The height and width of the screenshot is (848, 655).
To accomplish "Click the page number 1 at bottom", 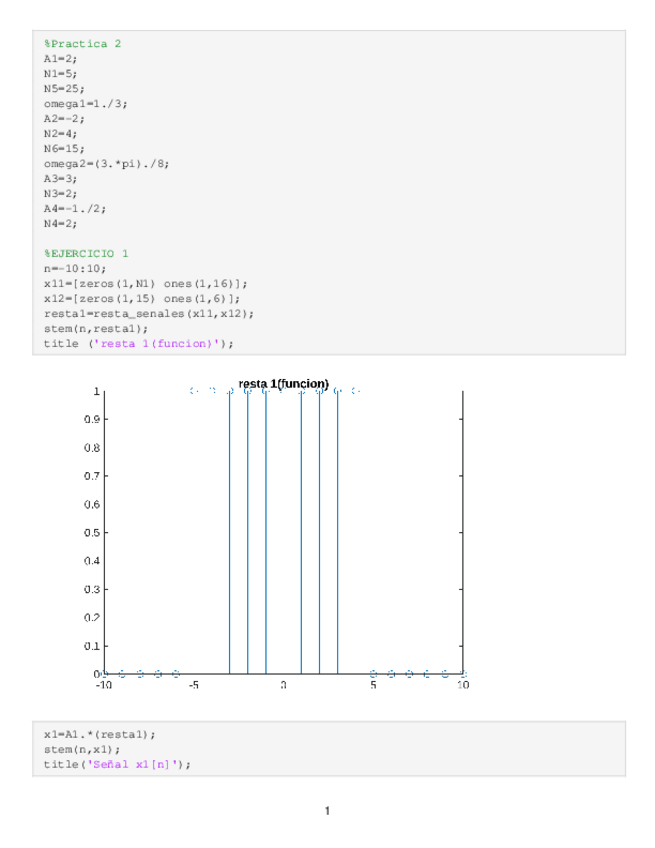I will click(x=327, y=810).
